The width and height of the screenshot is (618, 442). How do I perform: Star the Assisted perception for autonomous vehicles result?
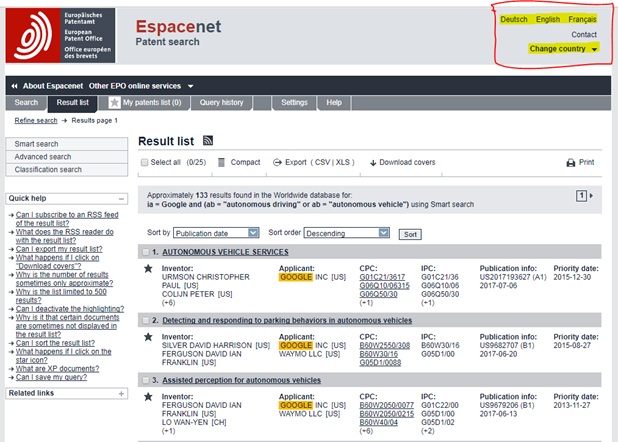point(148,397)
